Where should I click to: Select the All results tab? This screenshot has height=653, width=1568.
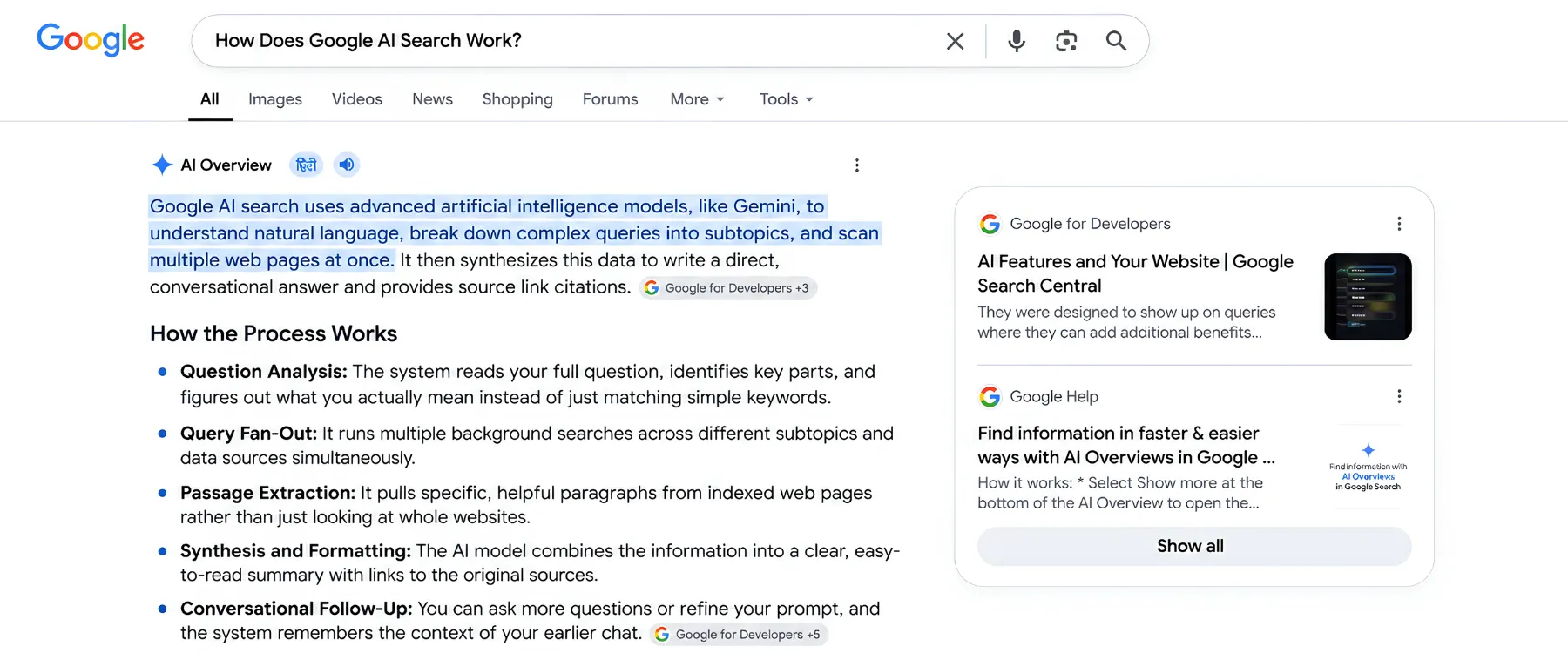pos(210,99)
